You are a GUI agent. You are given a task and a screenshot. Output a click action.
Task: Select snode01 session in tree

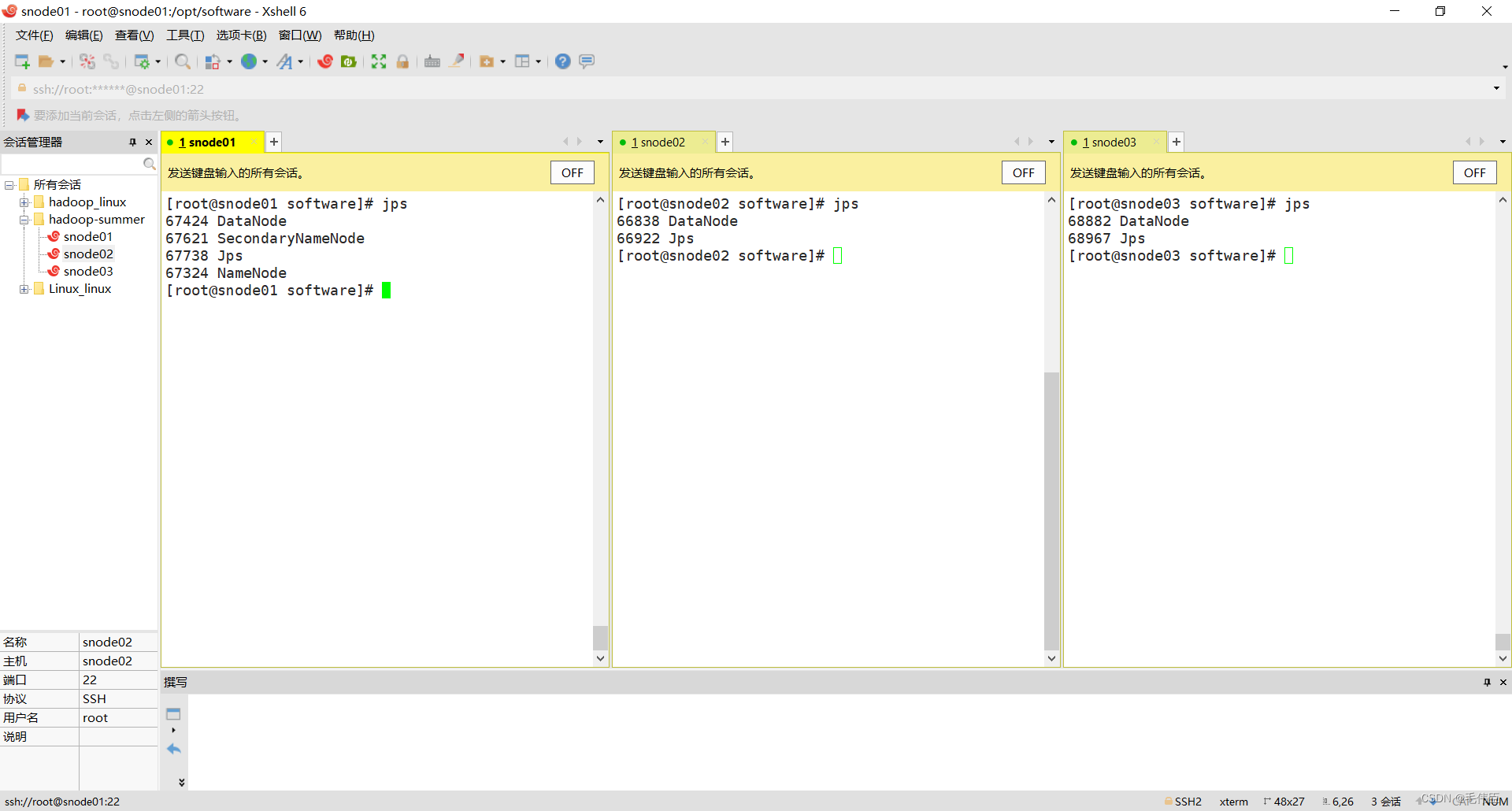[88, 237]
